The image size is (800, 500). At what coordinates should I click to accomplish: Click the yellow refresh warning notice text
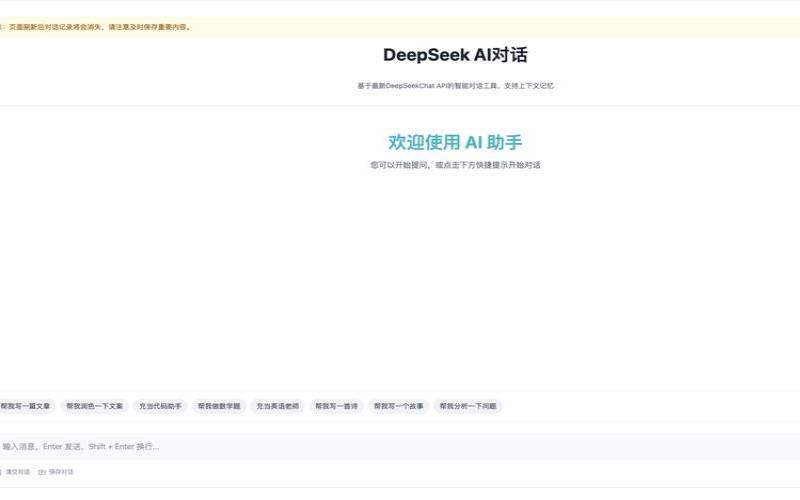(x=97, y=27)
